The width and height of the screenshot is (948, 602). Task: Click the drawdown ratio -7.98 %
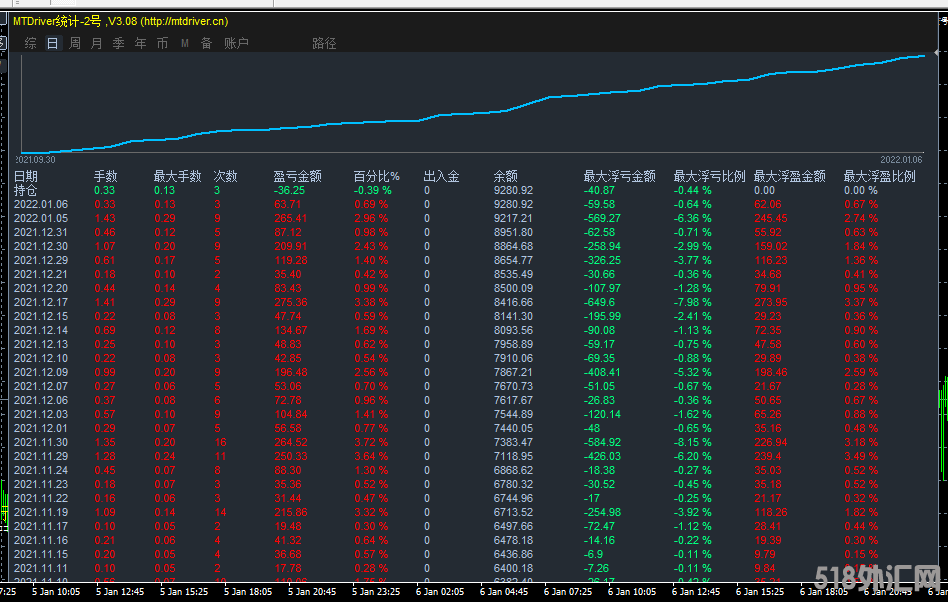pos(692,302)
